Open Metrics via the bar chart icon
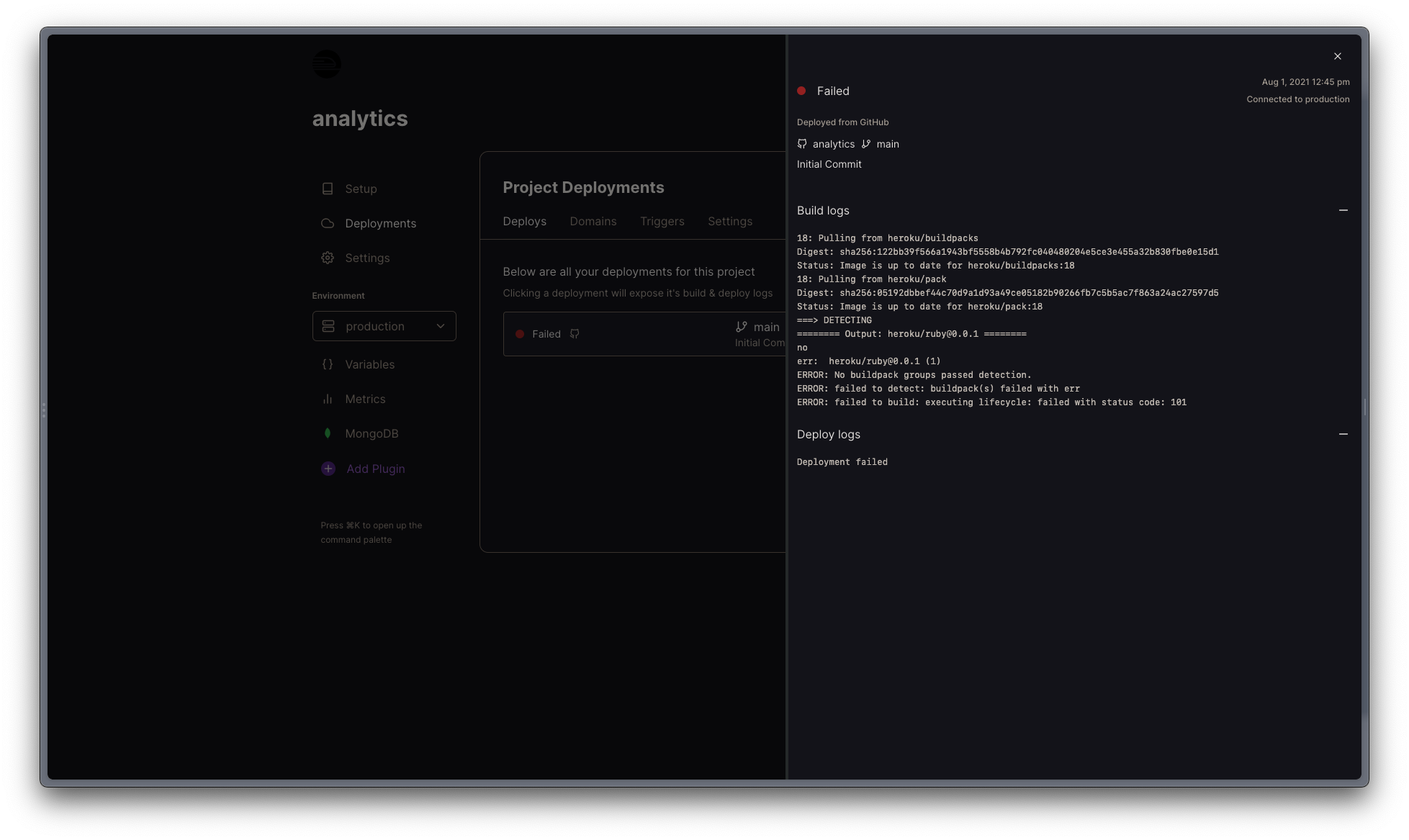Image resolution: width=1409 pixels, height=840 pixels. pos(328,399)
